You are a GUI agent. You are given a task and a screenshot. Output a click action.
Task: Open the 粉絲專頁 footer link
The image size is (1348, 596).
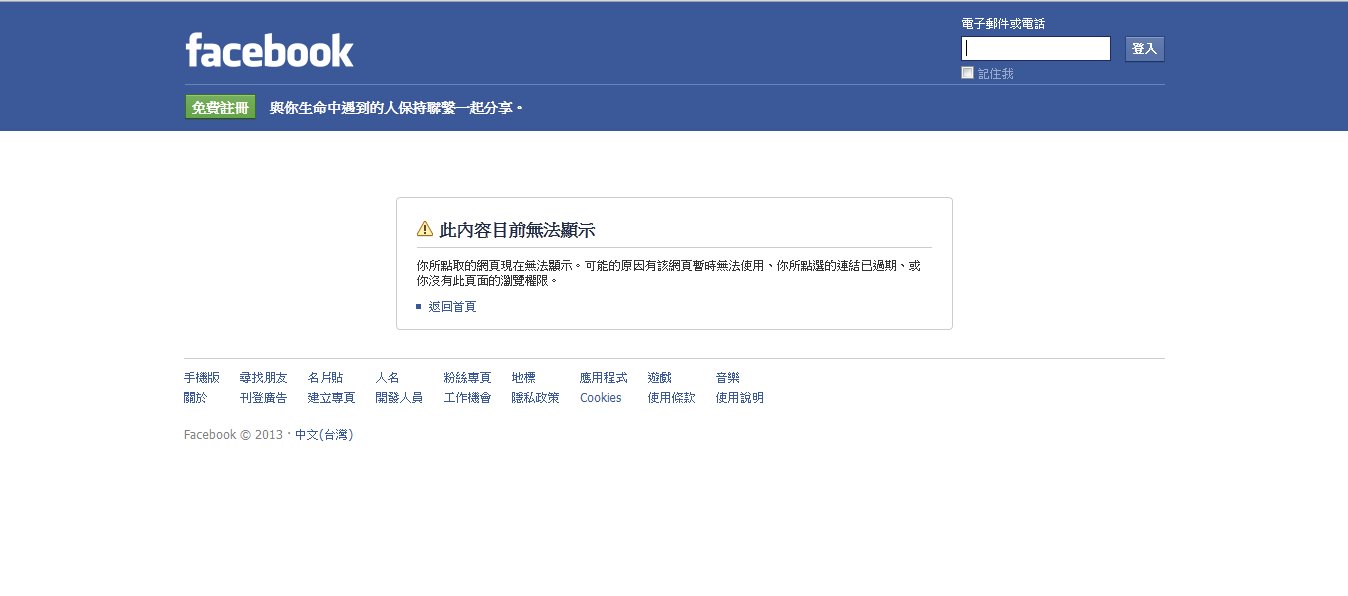point(467,377)
